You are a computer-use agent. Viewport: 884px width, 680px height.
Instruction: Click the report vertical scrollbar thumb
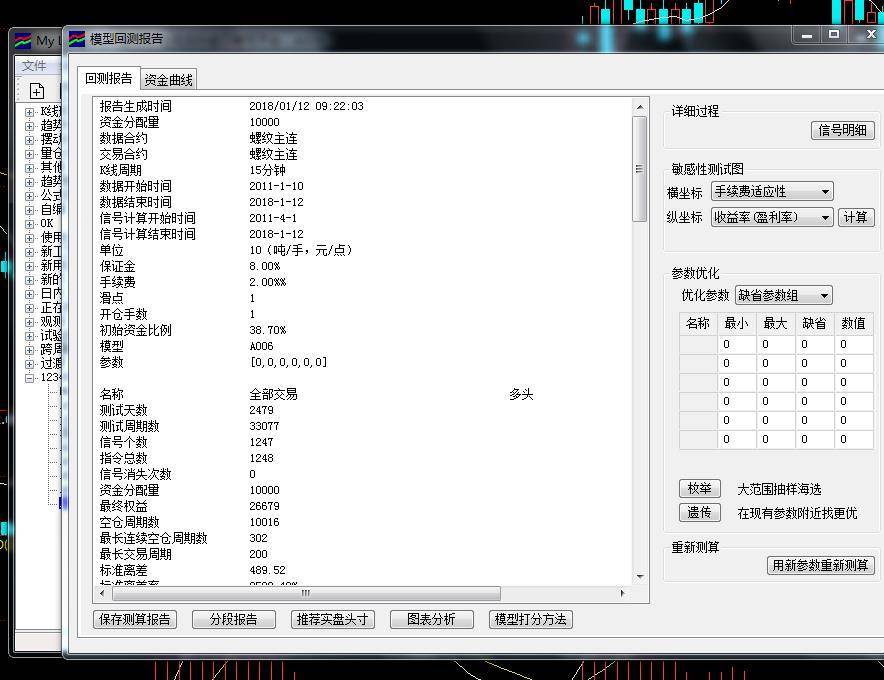(x=639, y=169)
